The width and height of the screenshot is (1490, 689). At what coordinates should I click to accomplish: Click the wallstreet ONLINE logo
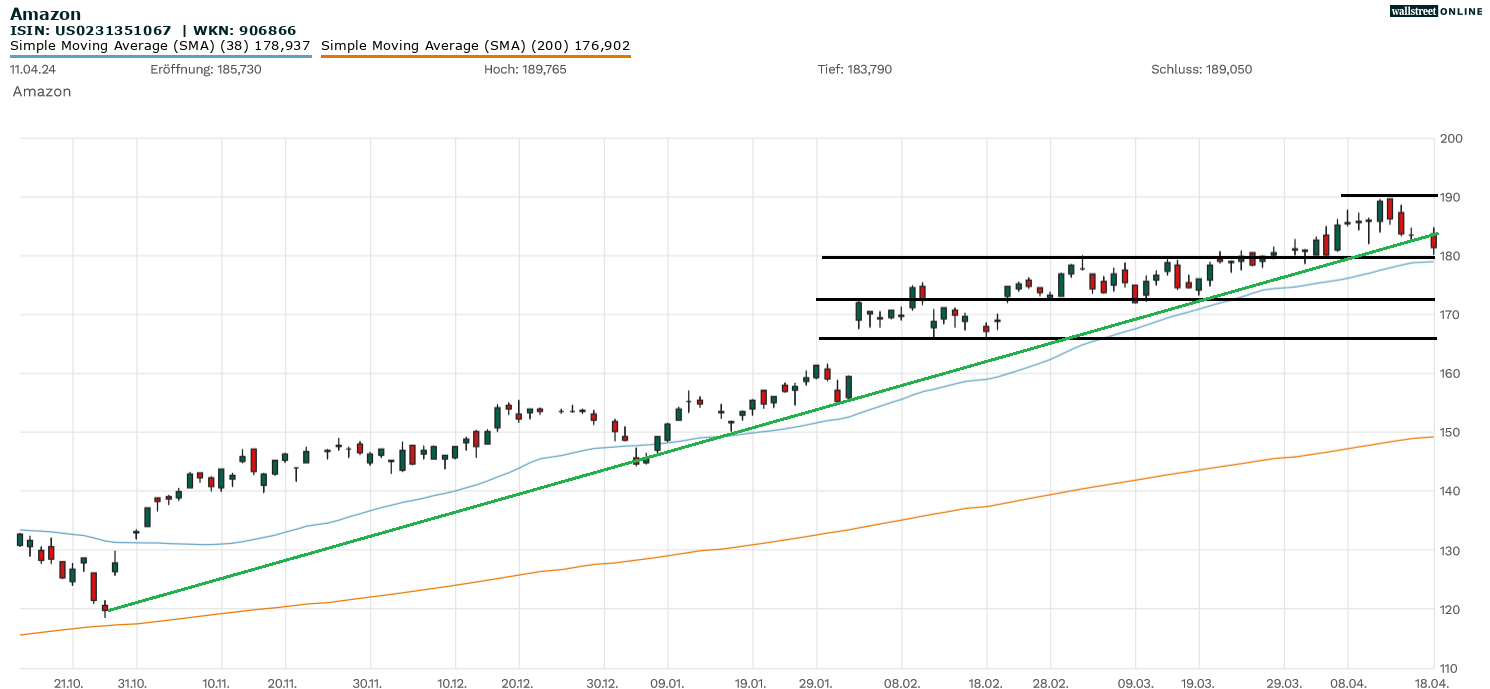point(1436,11)
